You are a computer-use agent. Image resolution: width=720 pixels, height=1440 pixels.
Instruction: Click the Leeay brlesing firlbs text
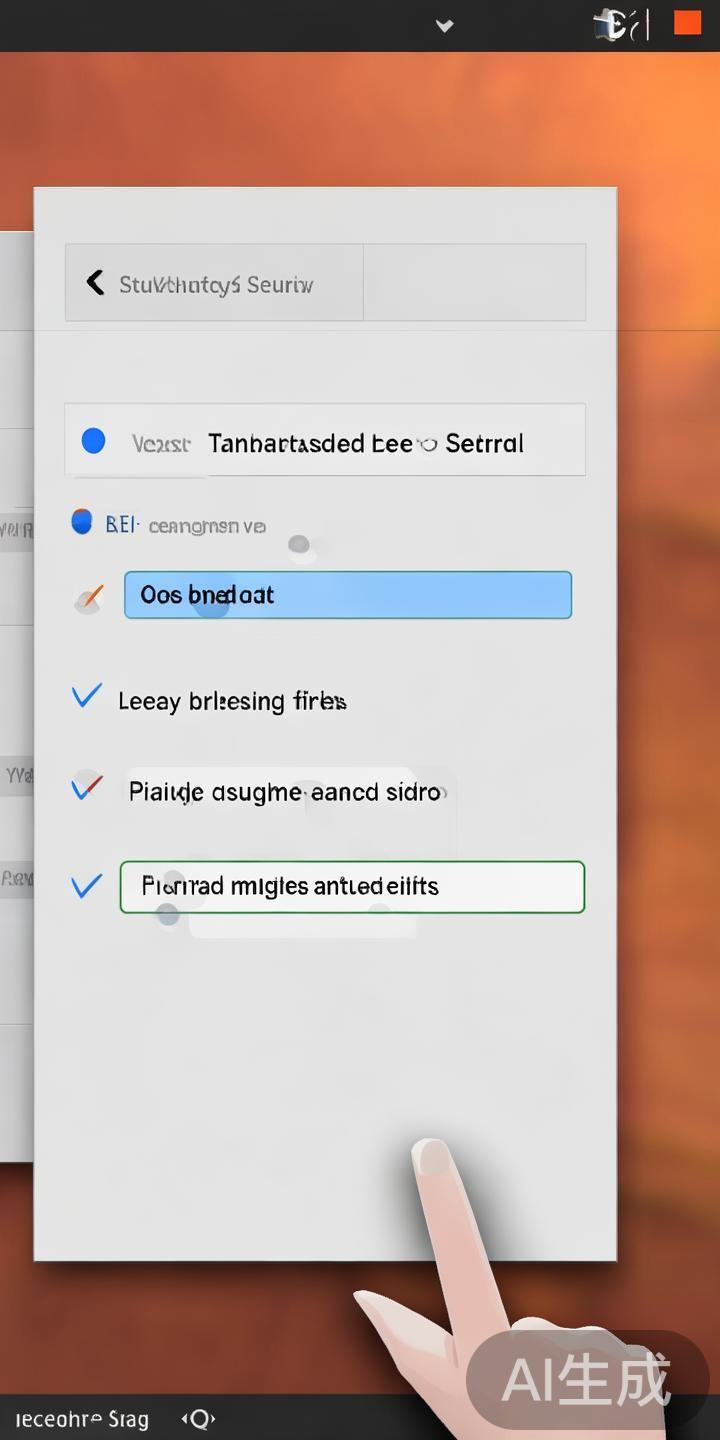(232, 701)
